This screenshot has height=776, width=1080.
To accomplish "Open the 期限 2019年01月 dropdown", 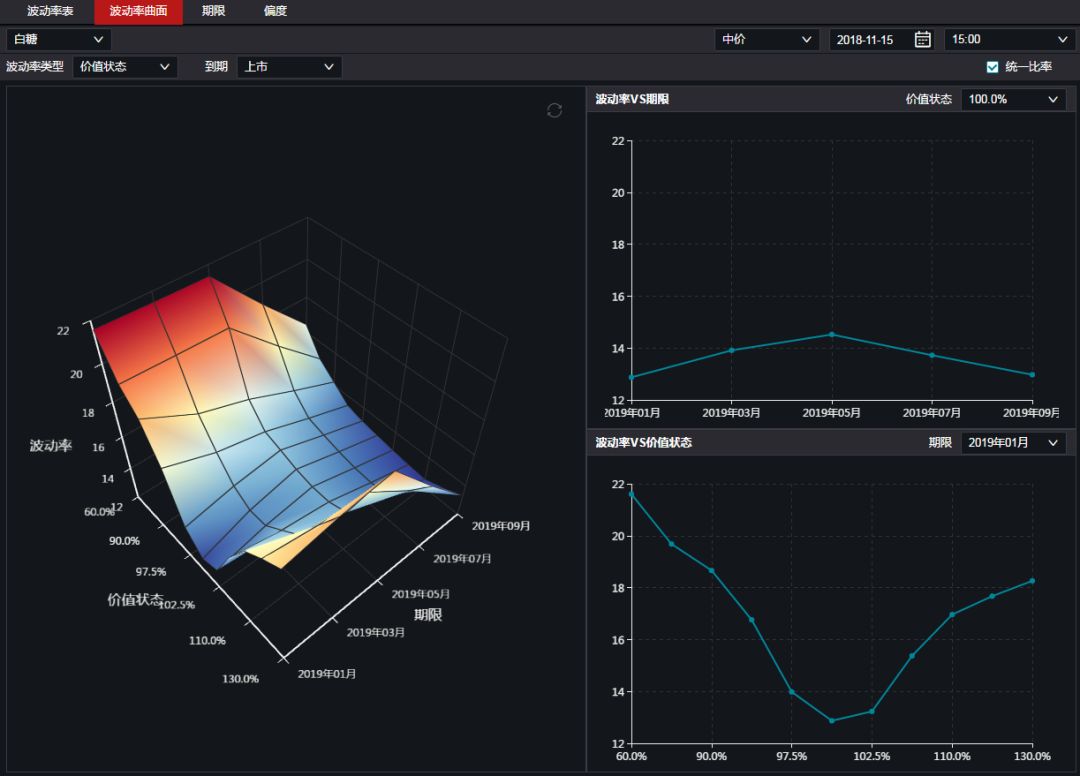I will [1013, 442].
